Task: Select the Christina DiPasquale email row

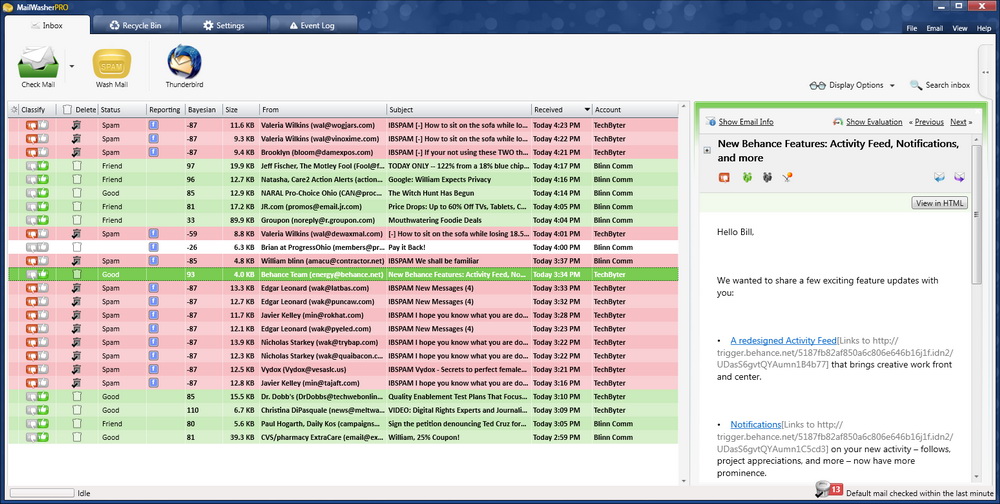Action: point(344,410)
